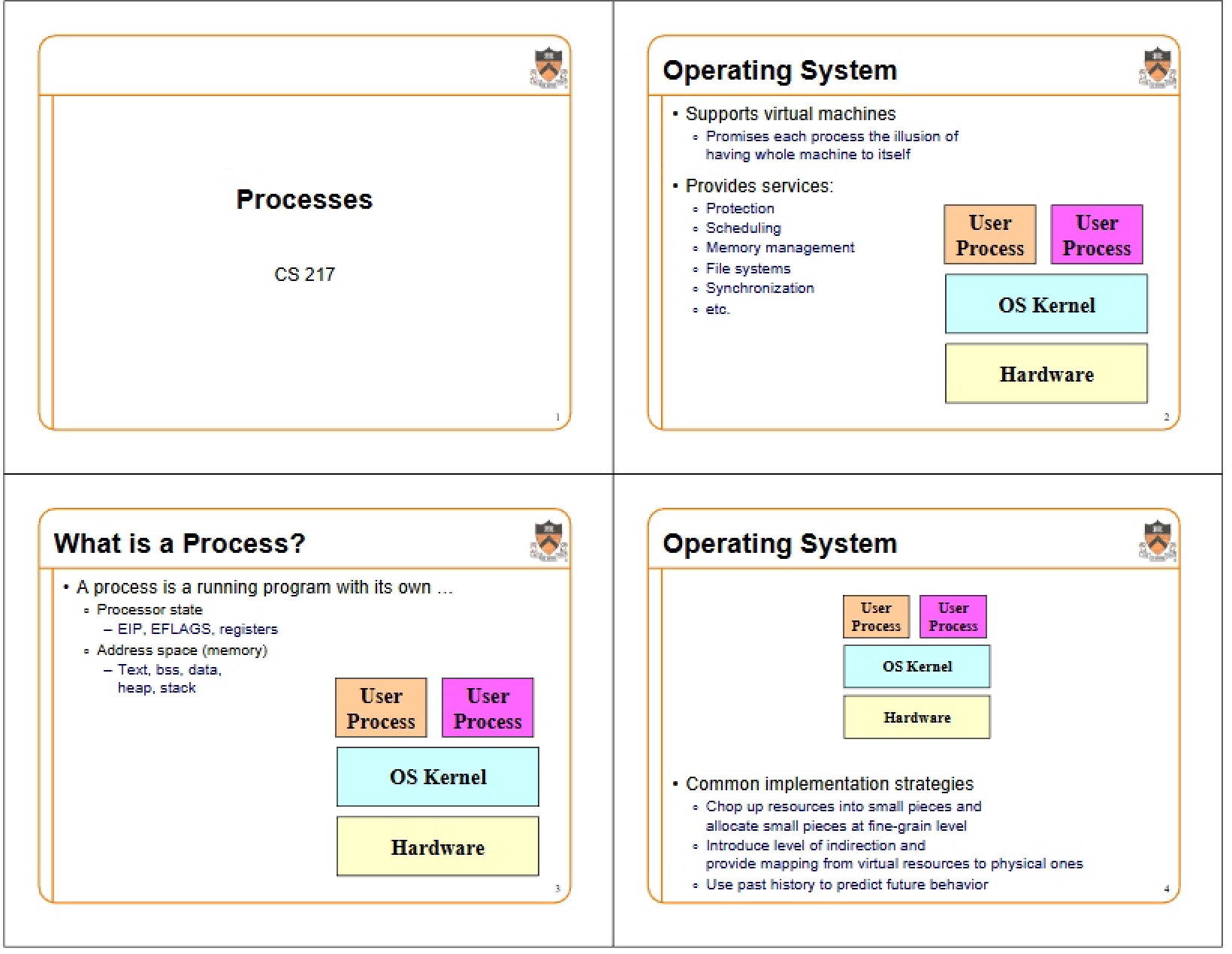Click the 'etc.' list item
Image resolution: width=1232 pixels, height=954 pixels.
(x=717, y=309)
